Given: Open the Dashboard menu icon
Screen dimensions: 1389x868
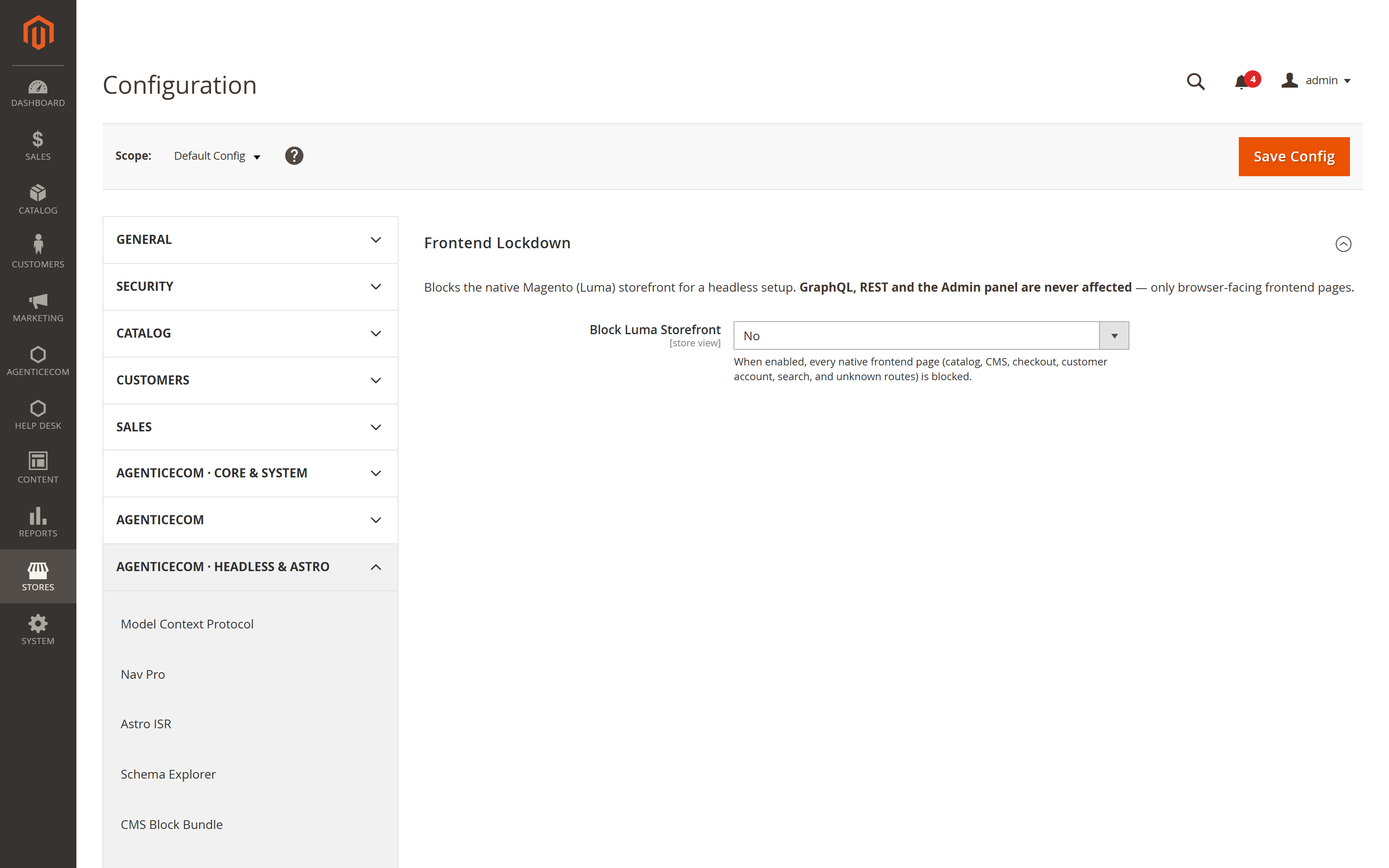Looking at the screenshot, I should point(38,93).
